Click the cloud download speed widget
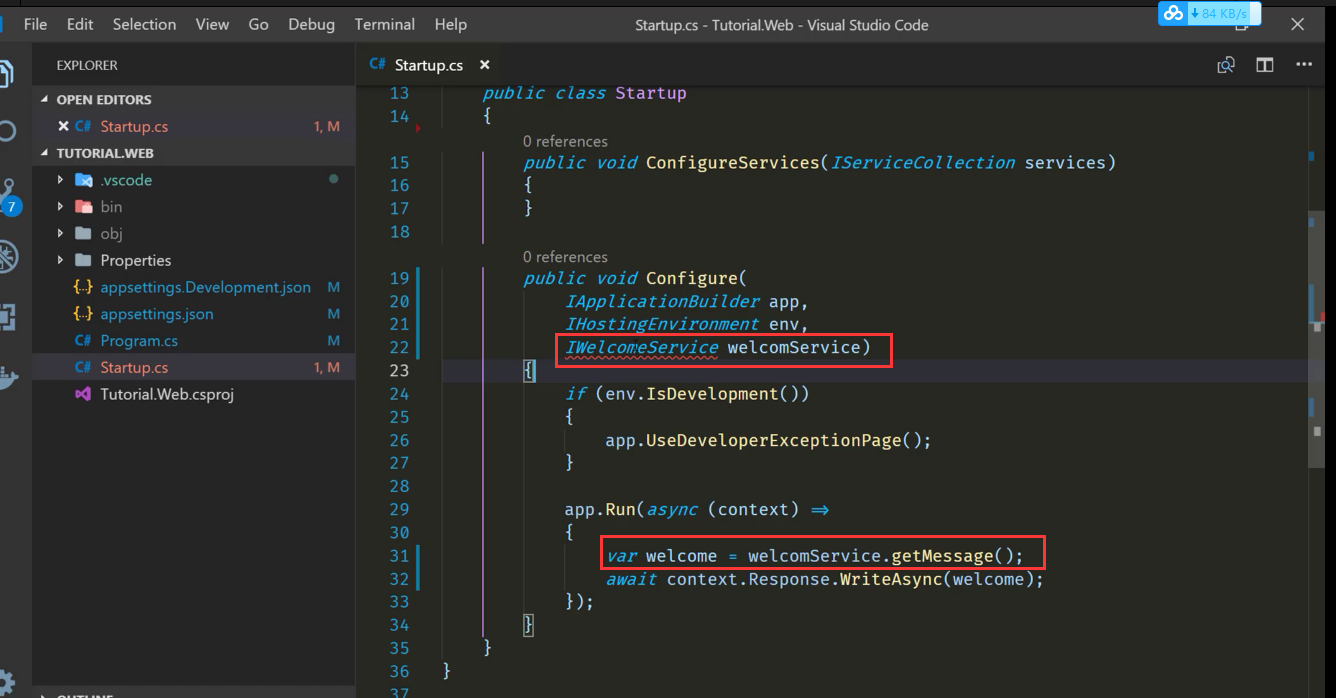 [x=1208, y=14]
